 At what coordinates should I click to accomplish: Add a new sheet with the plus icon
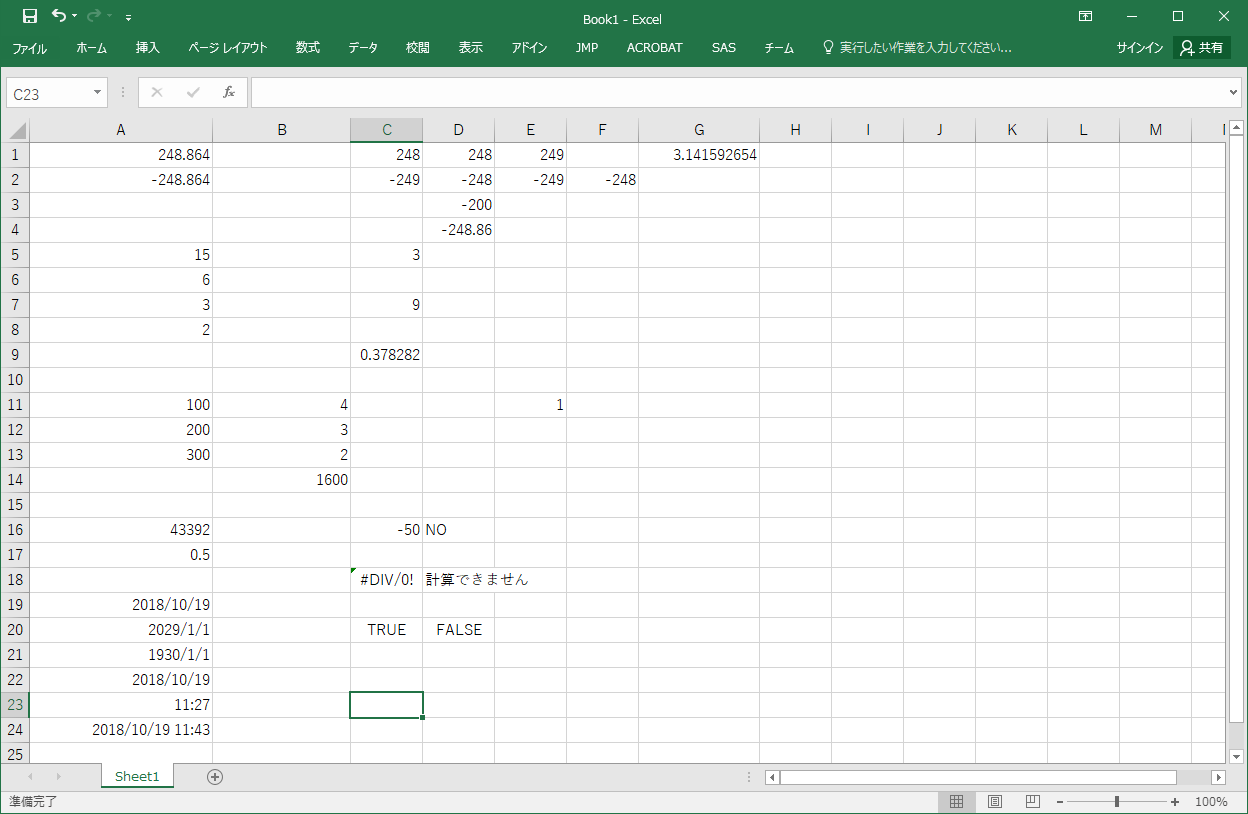tap(214, 777)
